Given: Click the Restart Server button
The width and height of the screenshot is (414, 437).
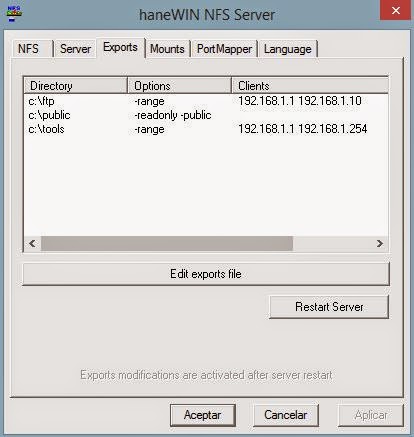Looking at the screenshot, I should pos(329,307).
